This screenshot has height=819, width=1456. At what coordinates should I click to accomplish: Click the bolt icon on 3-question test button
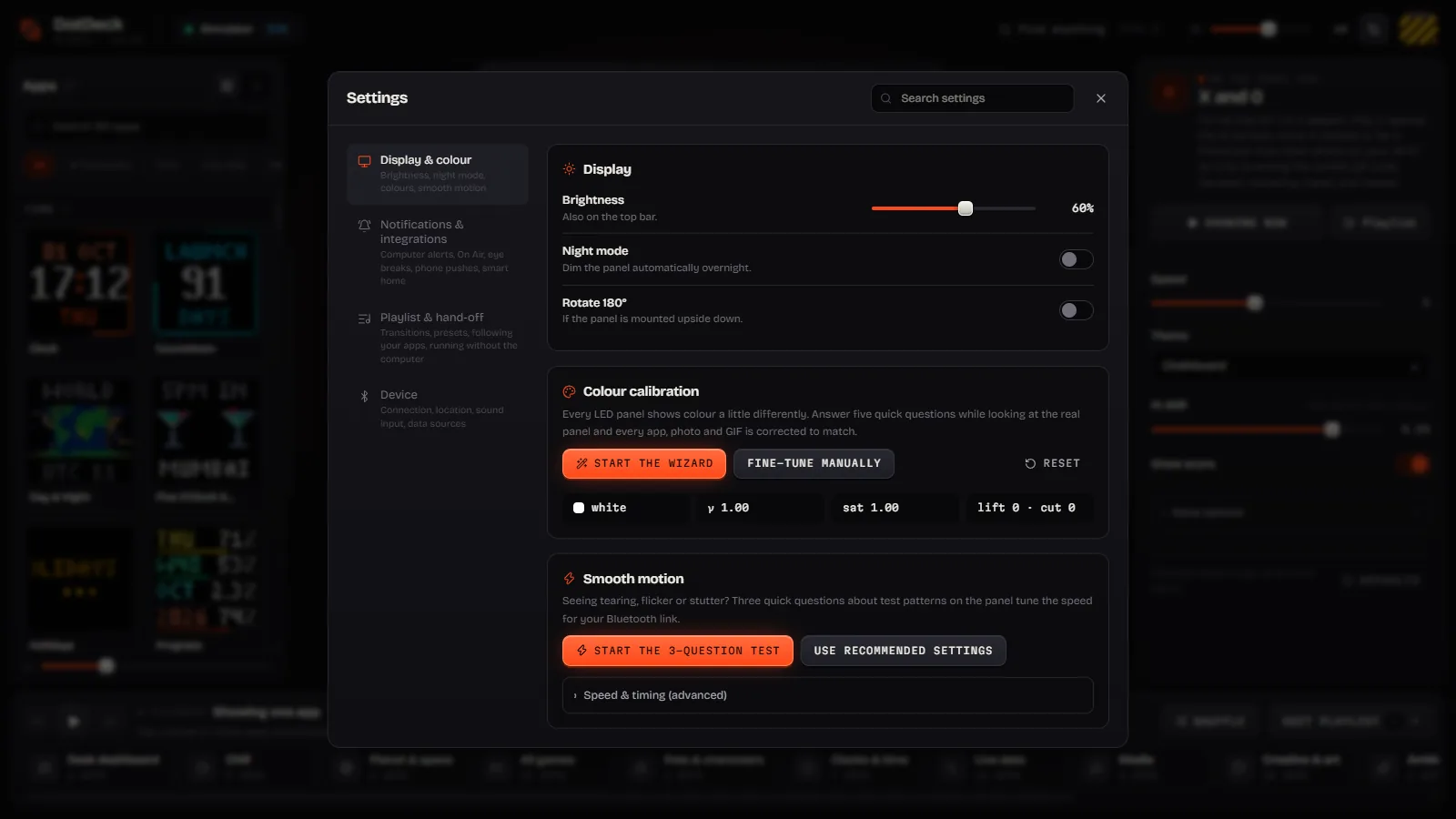point(581,651)
